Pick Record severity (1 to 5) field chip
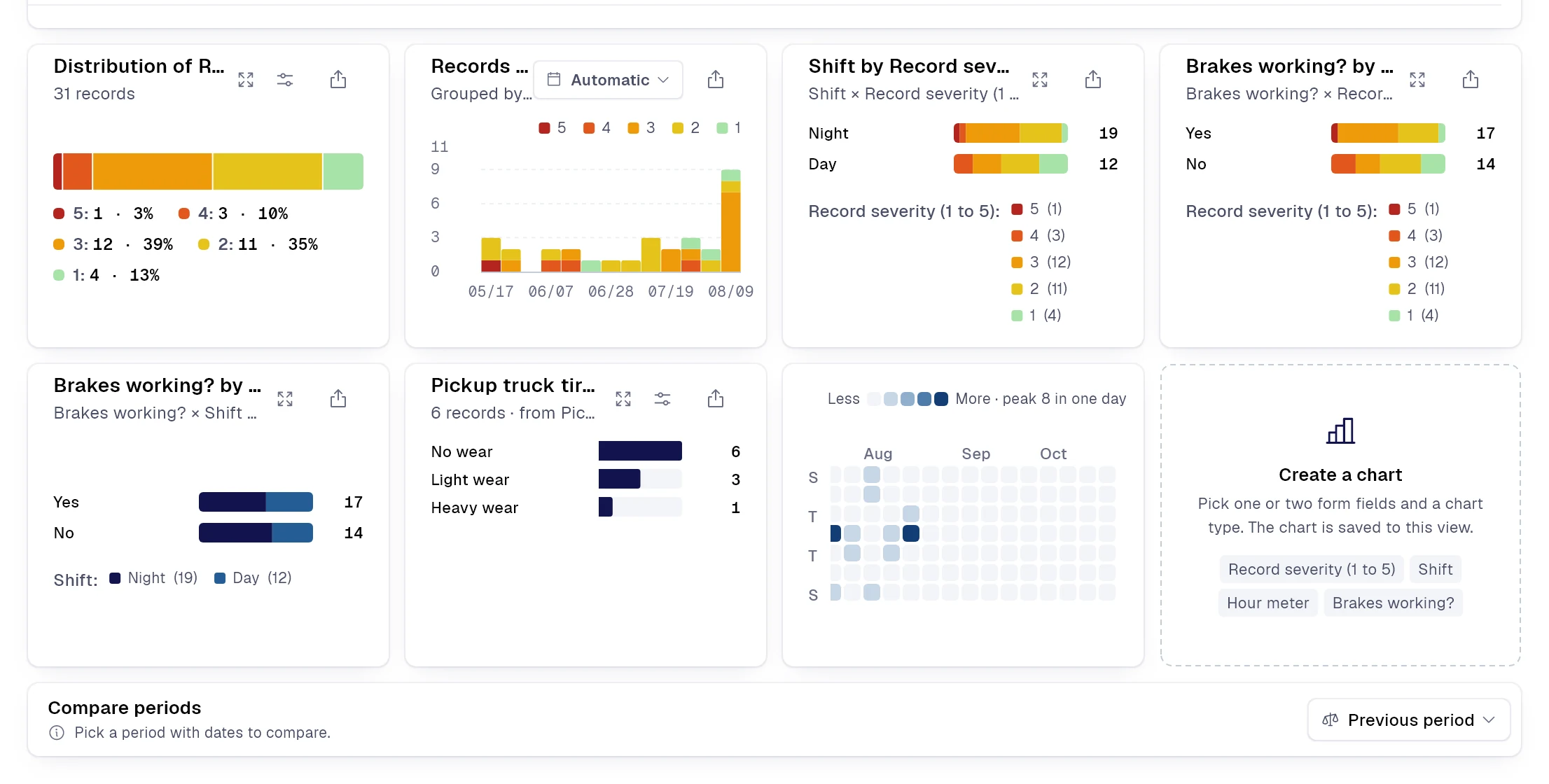The width and height of the screenshot is (1549, 784). pyautogui.click(x=1312, y=570)
